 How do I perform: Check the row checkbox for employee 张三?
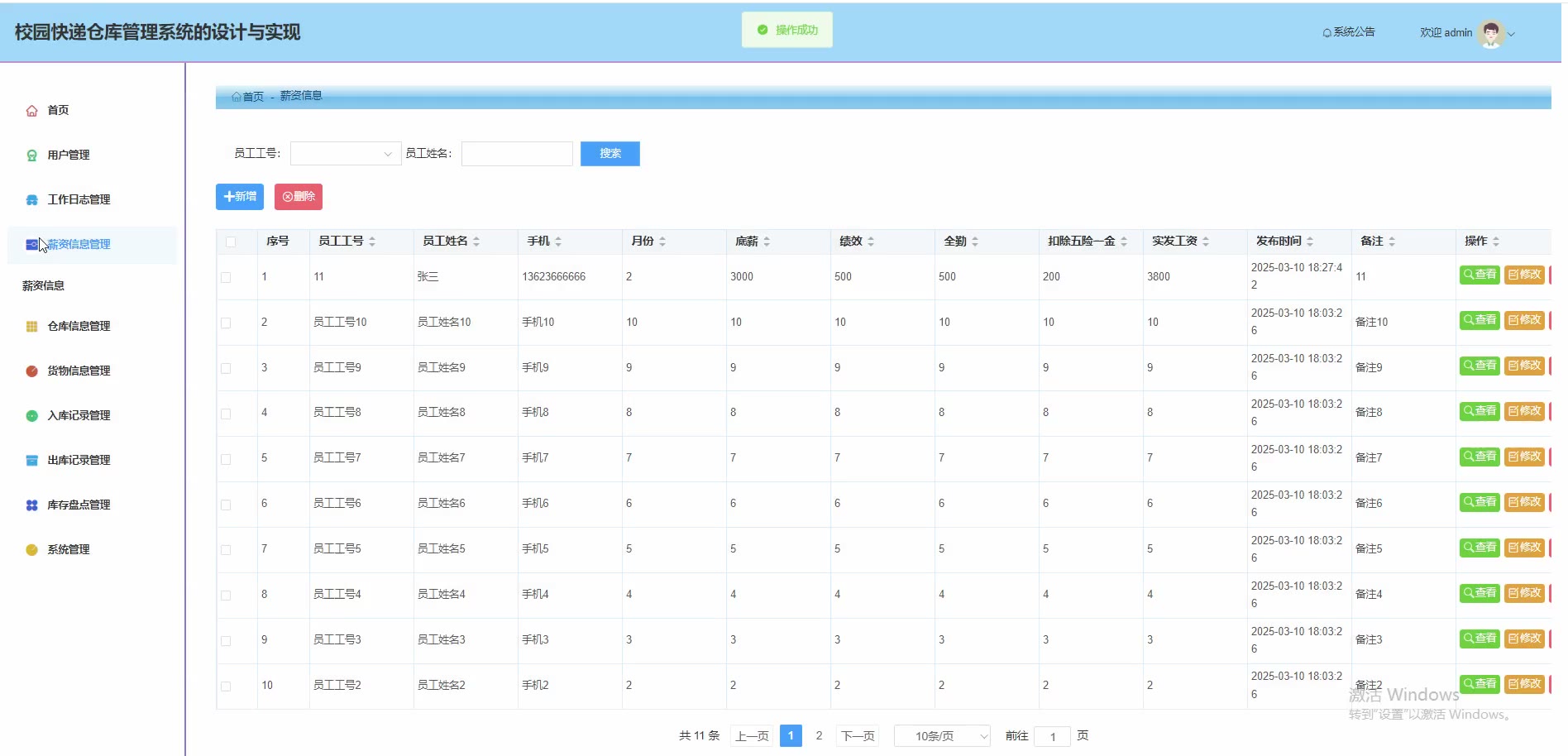pyautogui.click(x=226, y=277)
